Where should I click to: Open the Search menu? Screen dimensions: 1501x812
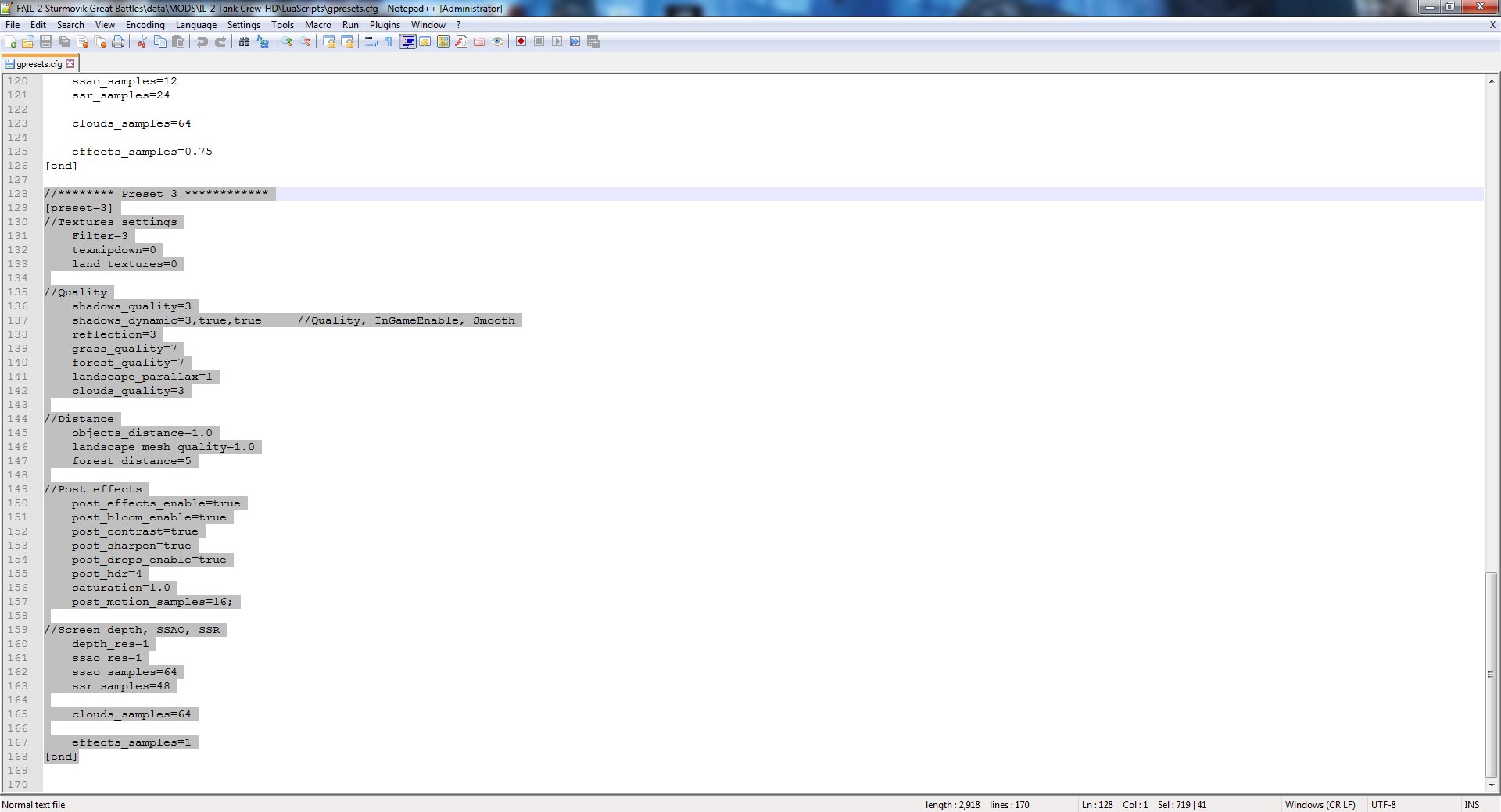coord(70,25)
